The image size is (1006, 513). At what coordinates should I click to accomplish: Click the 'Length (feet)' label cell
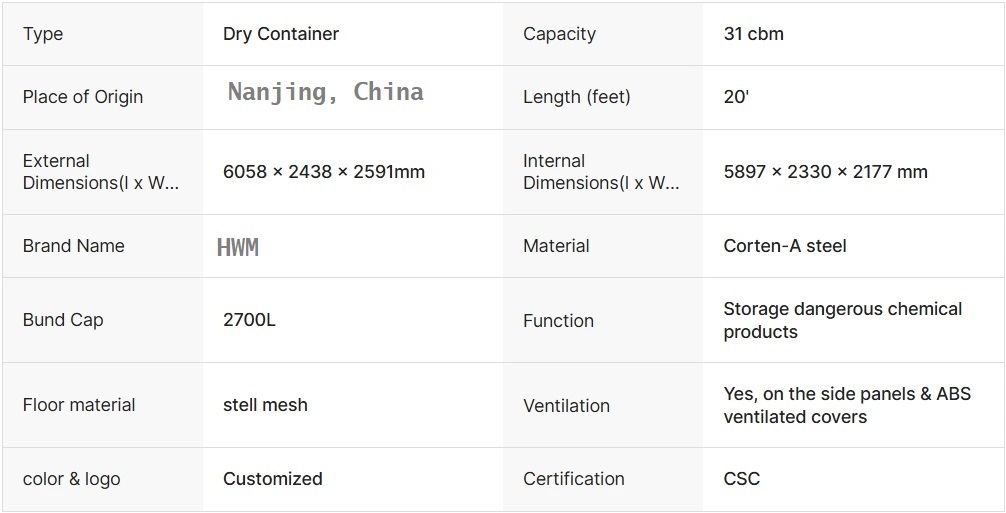(576, 97)
